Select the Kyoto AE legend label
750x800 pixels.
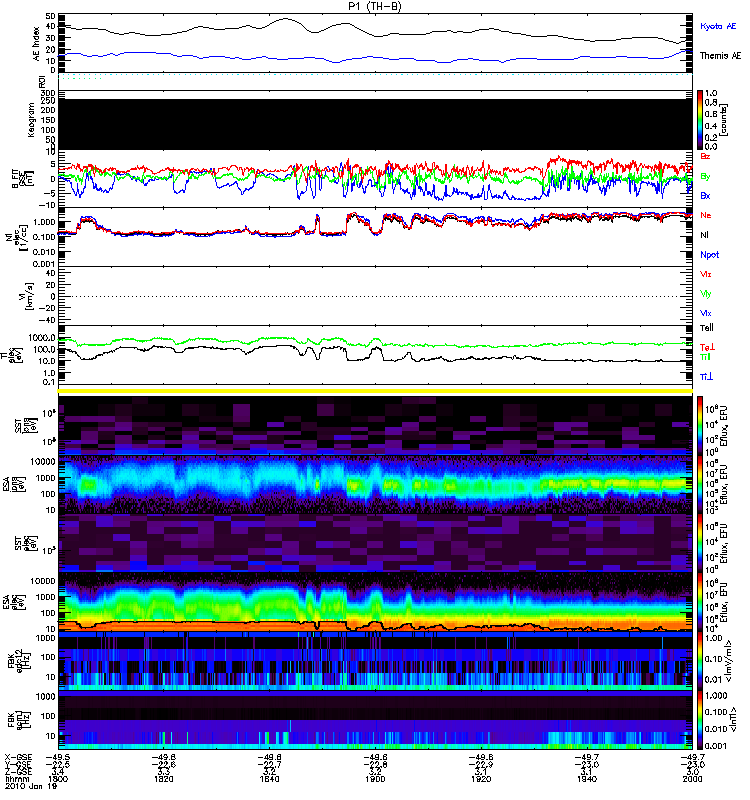coord(718,26)
